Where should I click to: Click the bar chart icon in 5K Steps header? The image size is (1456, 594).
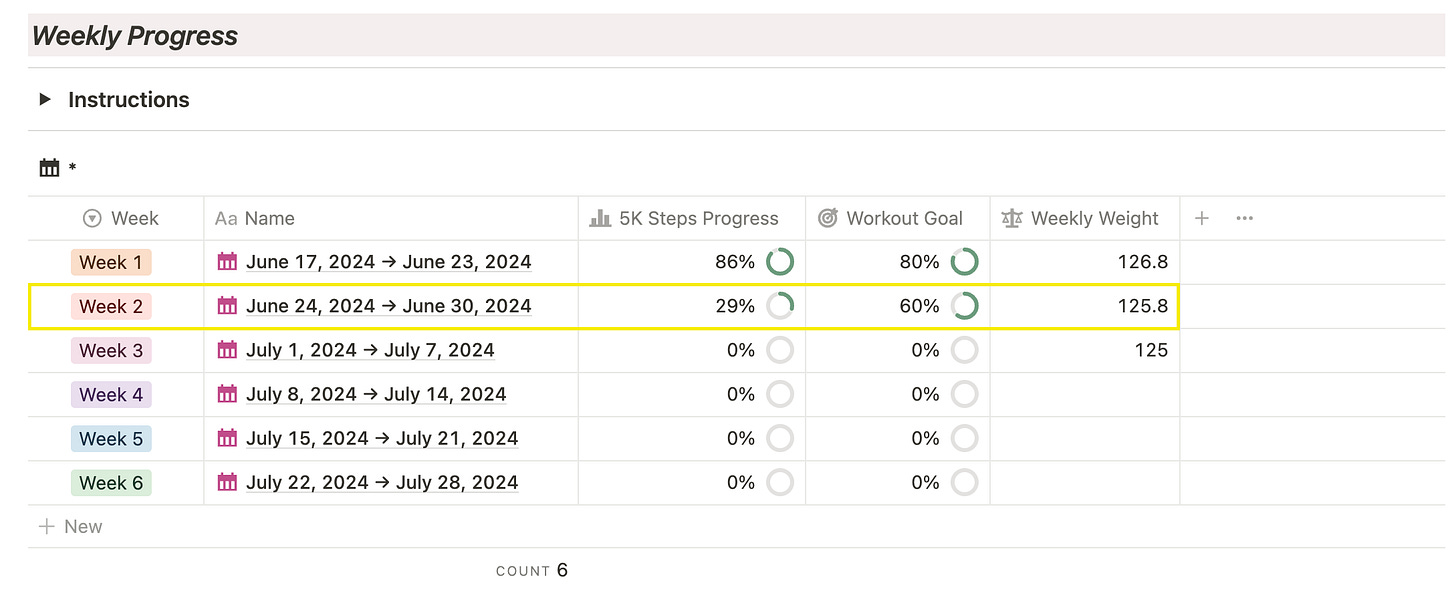(x=600, y=218)
